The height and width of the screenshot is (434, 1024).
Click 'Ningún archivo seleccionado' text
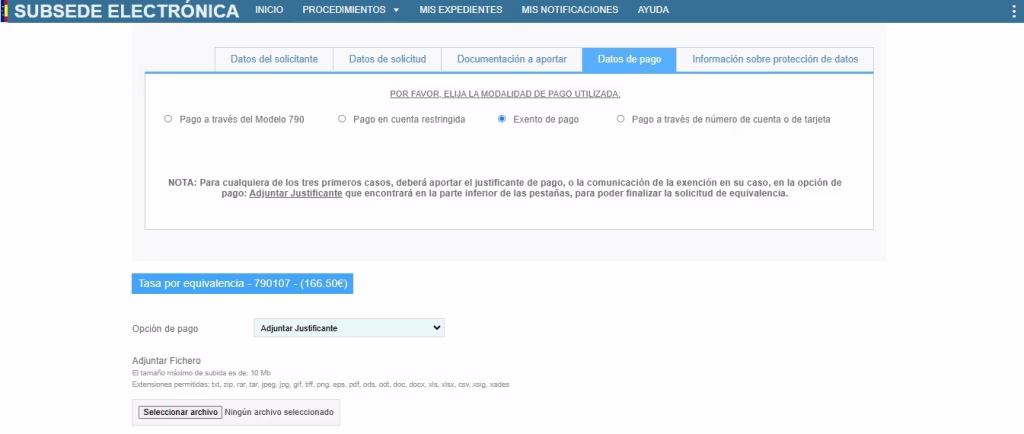(x=280, y=412)
